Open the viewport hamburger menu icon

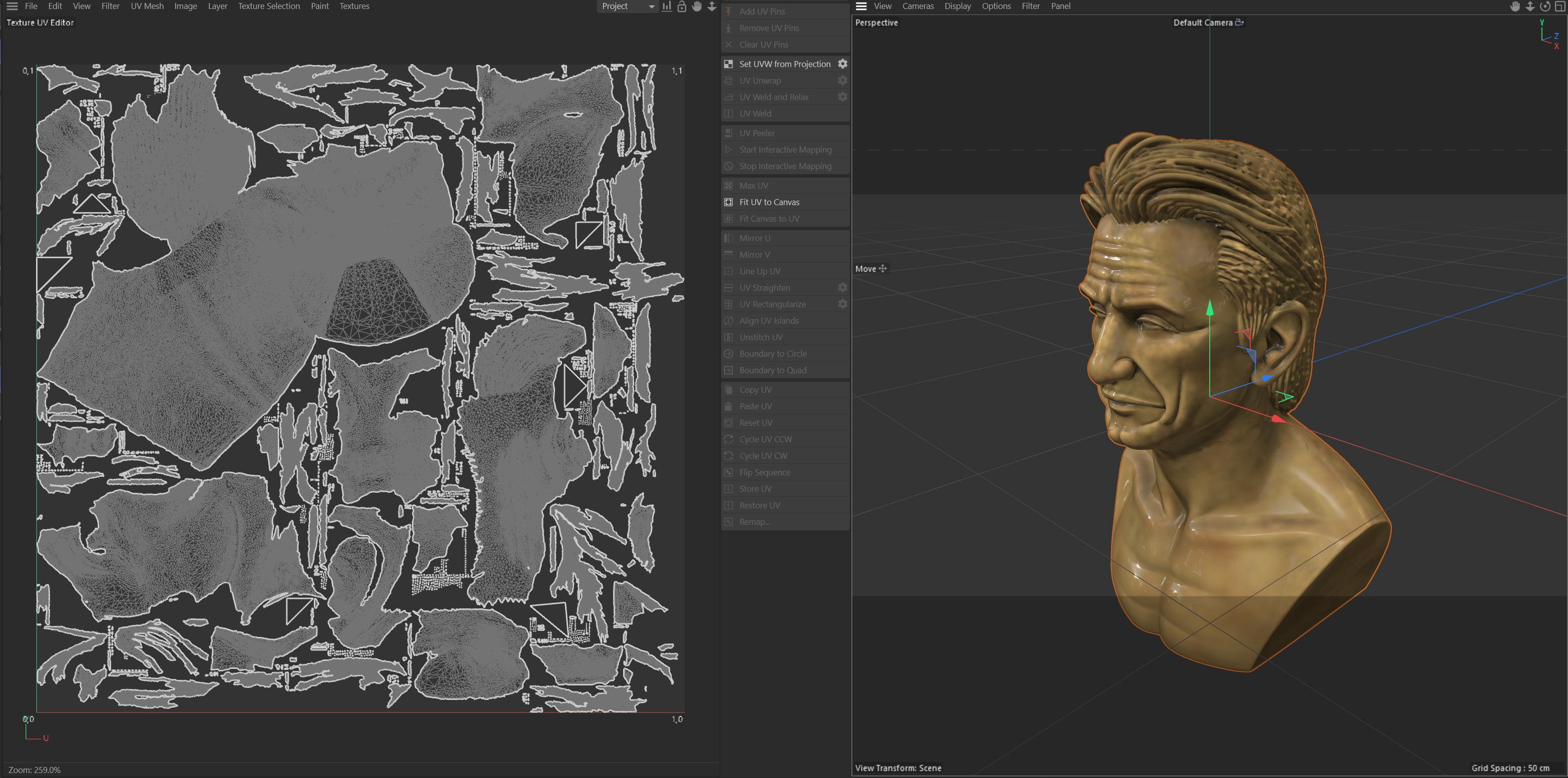(861, 6)
